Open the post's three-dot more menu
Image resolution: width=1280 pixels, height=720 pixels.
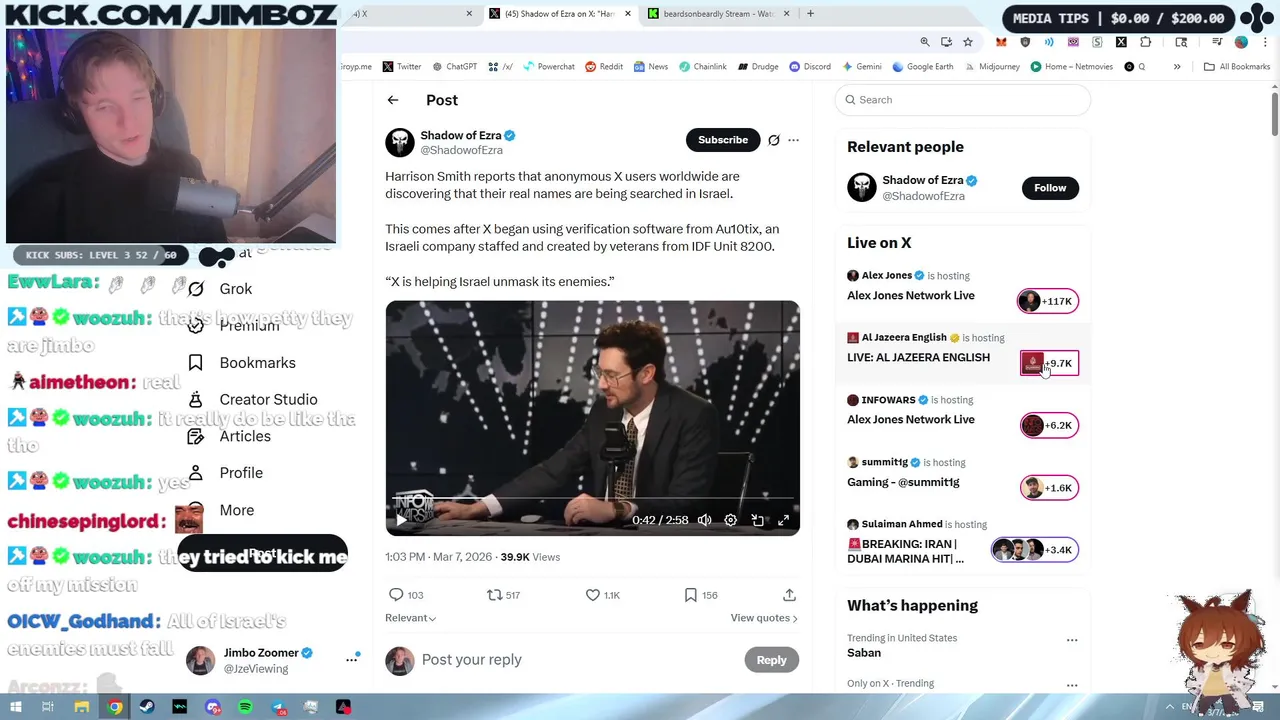[x=794, y=140]
